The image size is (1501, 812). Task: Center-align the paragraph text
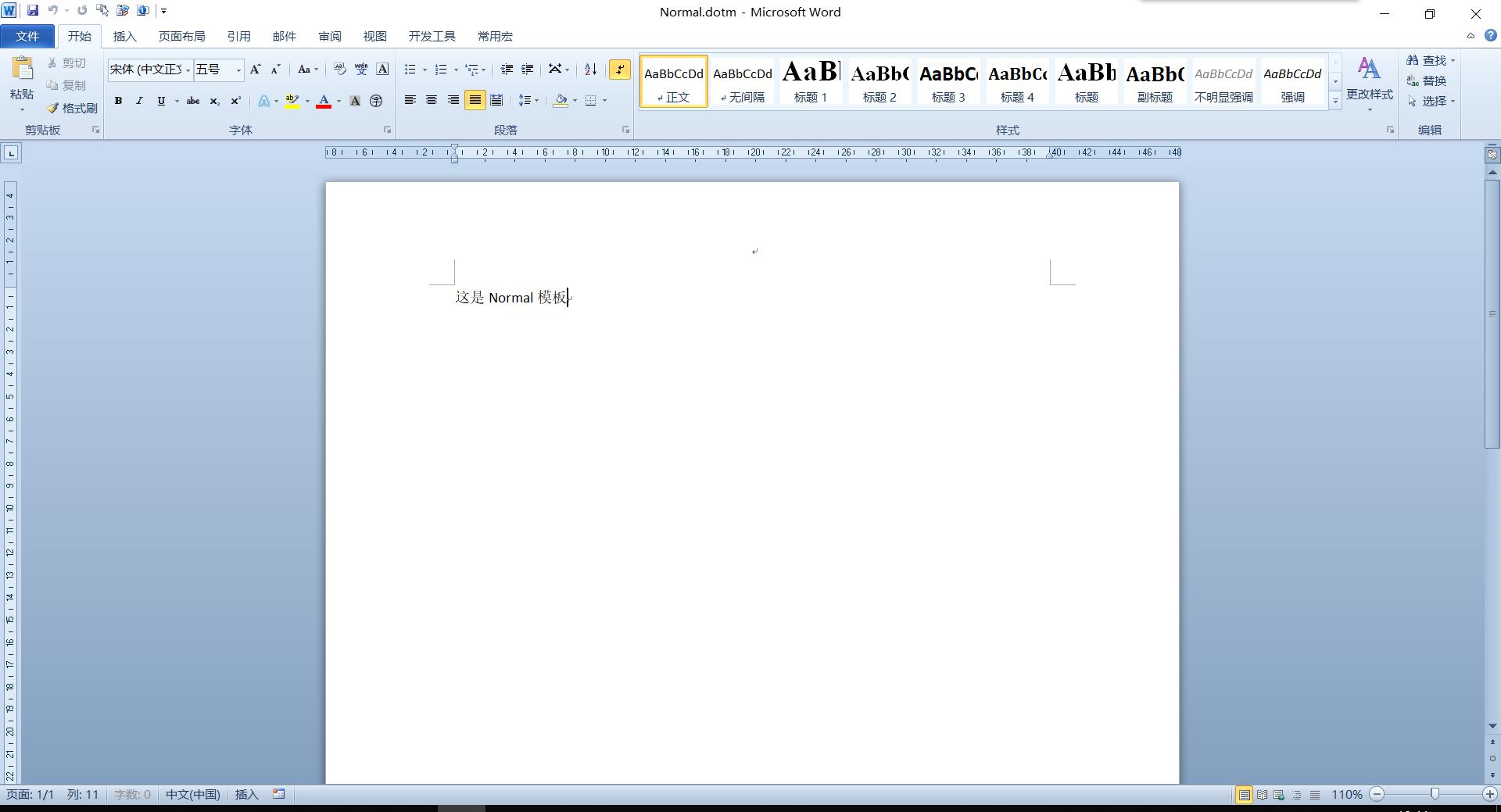click(x=431, y=100)
